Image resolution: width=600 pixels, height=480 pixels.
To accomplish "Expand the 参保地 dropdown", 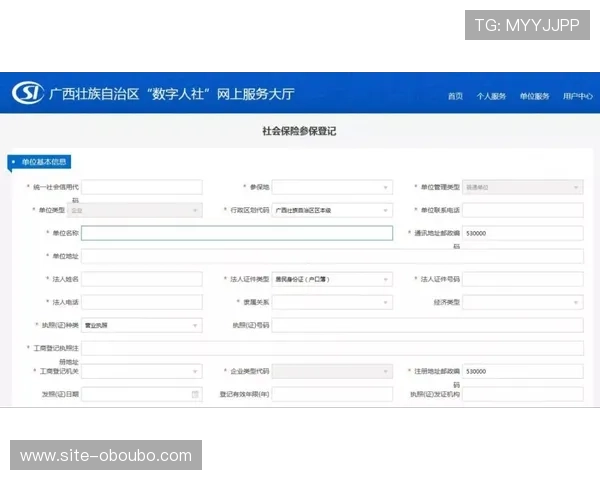I will pos(332,187).
